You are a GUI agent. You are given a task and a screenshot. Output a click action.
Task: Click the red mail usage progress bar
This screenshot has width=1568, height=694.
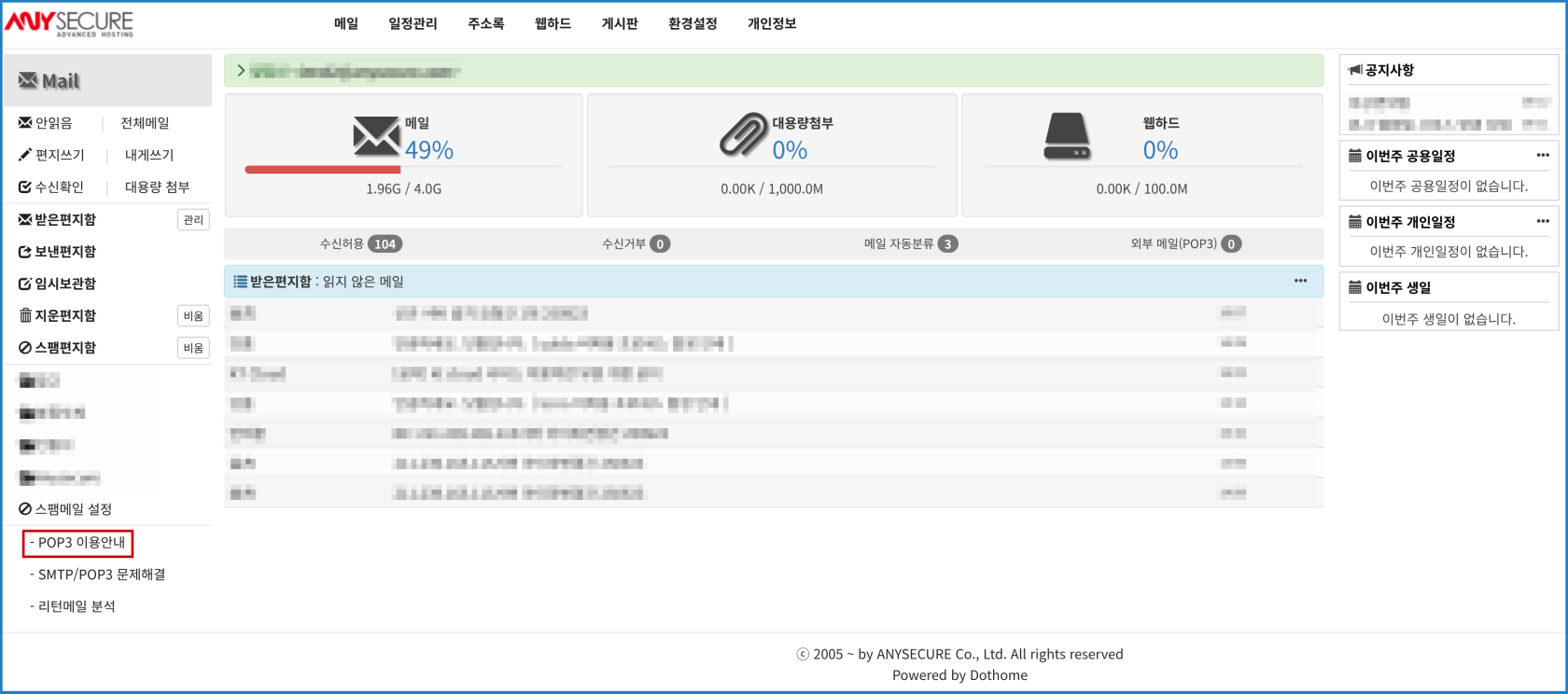[322, 170]
